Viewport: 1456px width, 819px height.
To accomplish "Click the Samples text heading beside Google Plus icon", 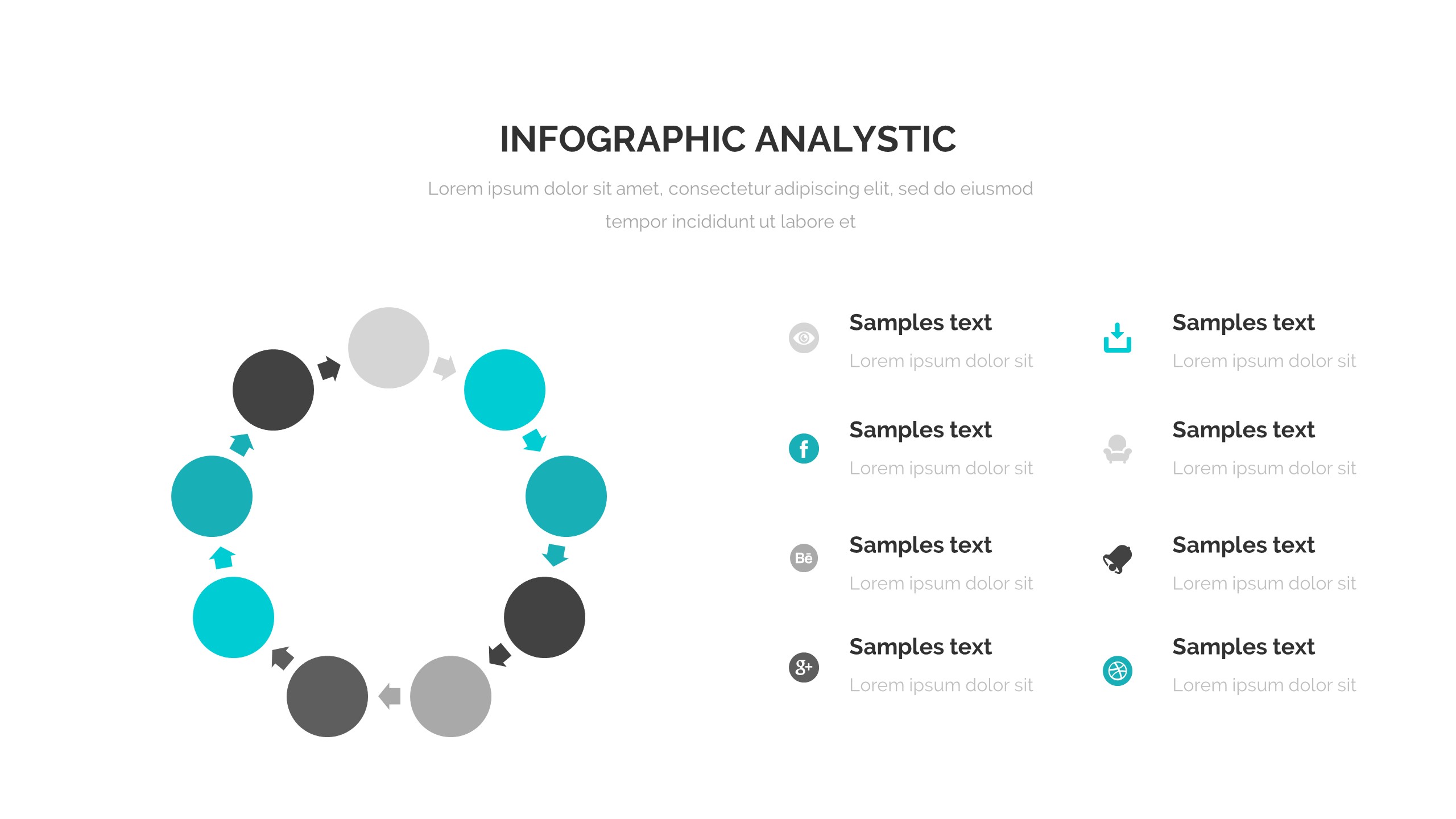I will 920,647.
